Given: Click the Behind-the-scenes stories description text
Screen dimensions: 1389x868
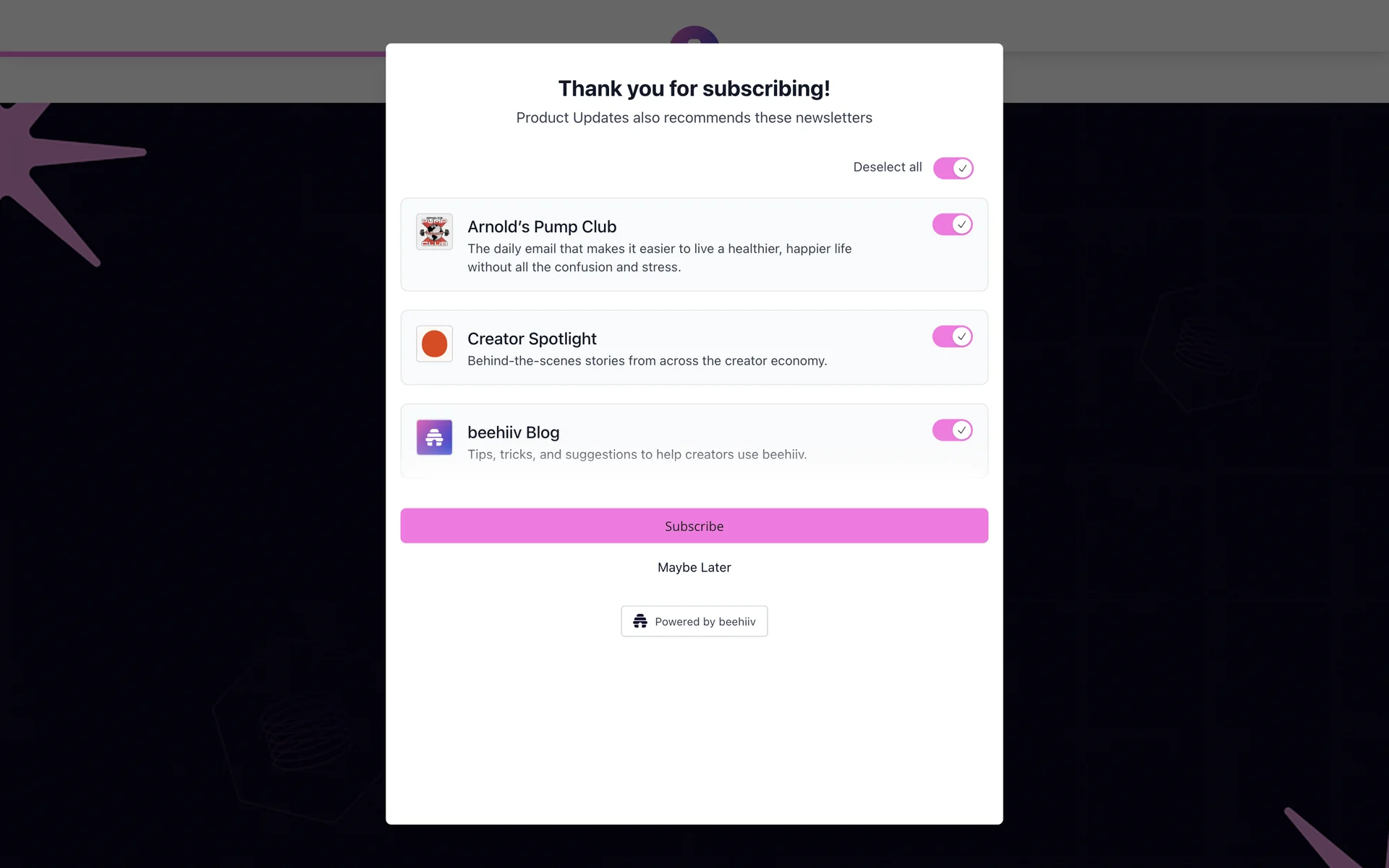Looking at the screenshot, I should pos(647,361).
